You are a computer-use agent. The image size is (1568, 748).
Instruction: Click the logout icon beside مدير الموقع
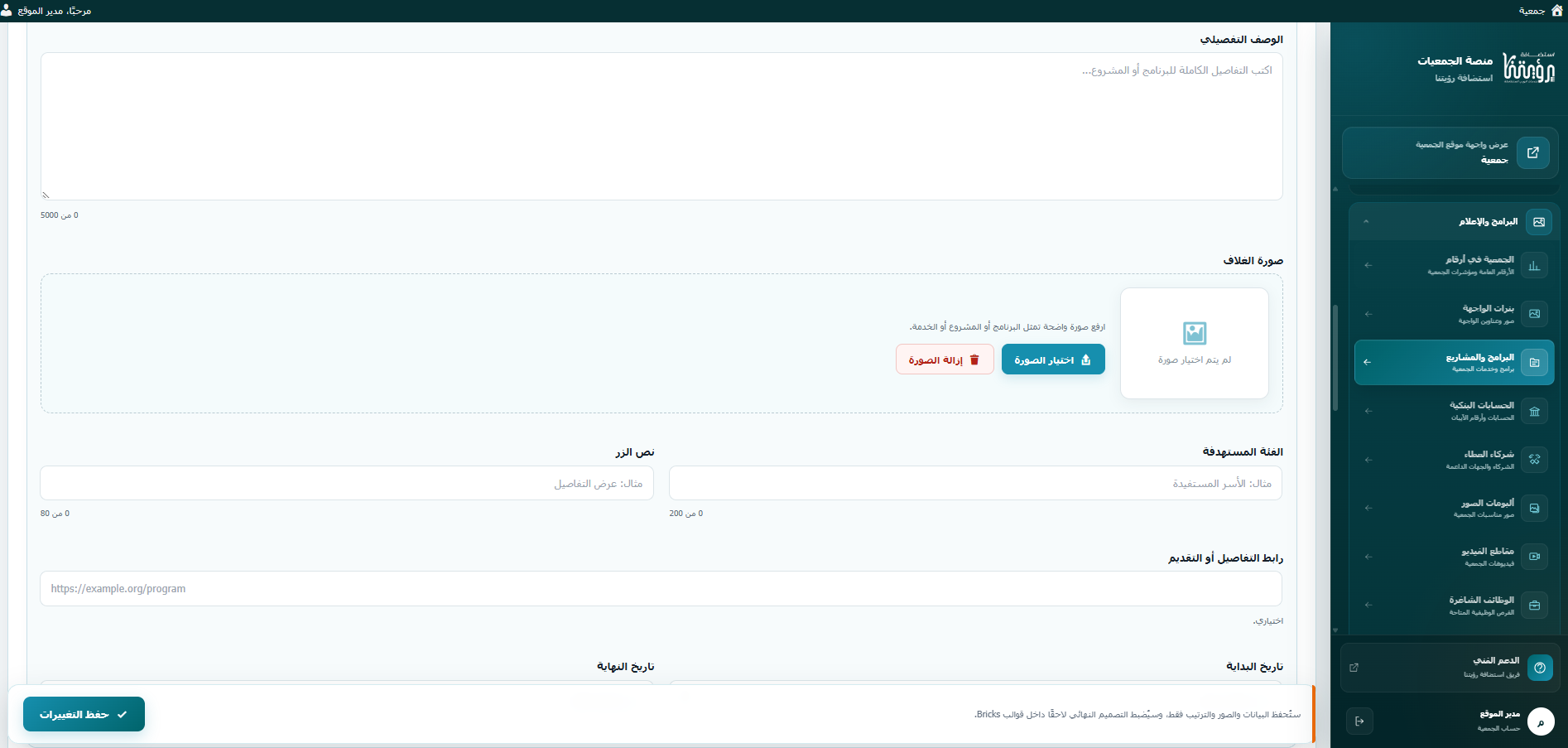tap(1359, 721)
